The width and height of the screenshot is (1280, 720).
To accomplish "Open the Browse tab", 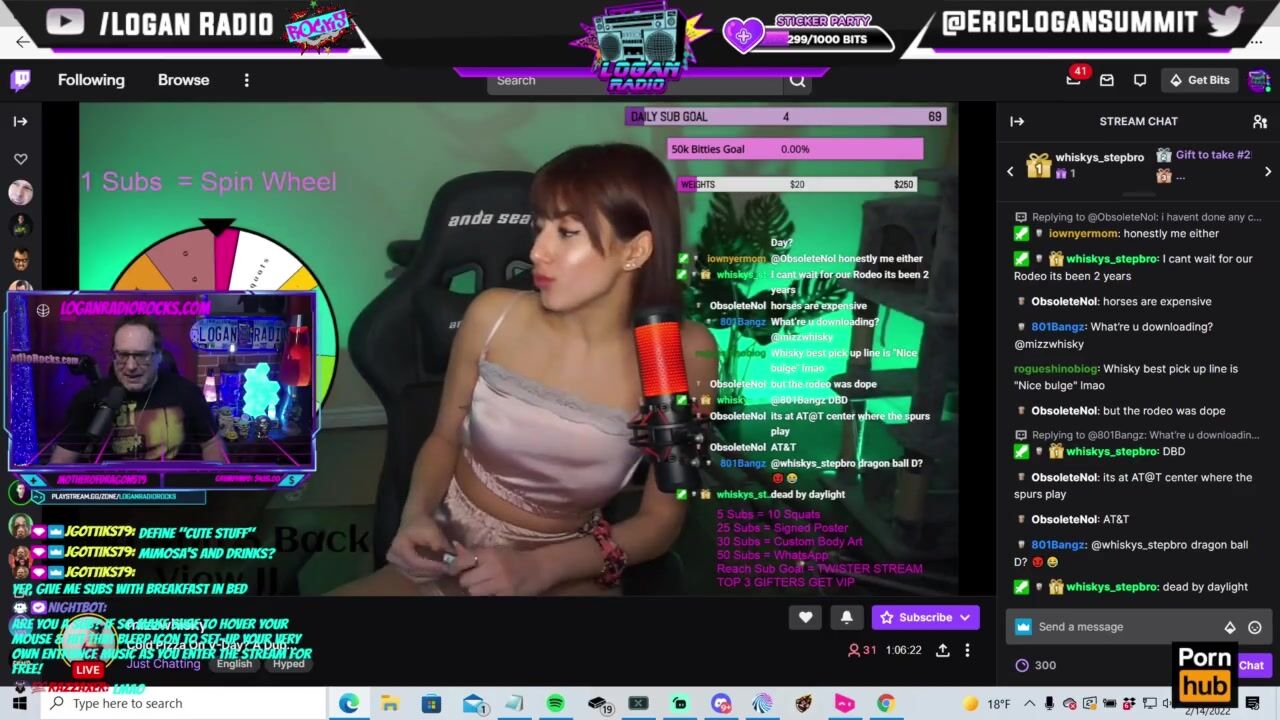I will pyautogui.click(x=183, y=80).
